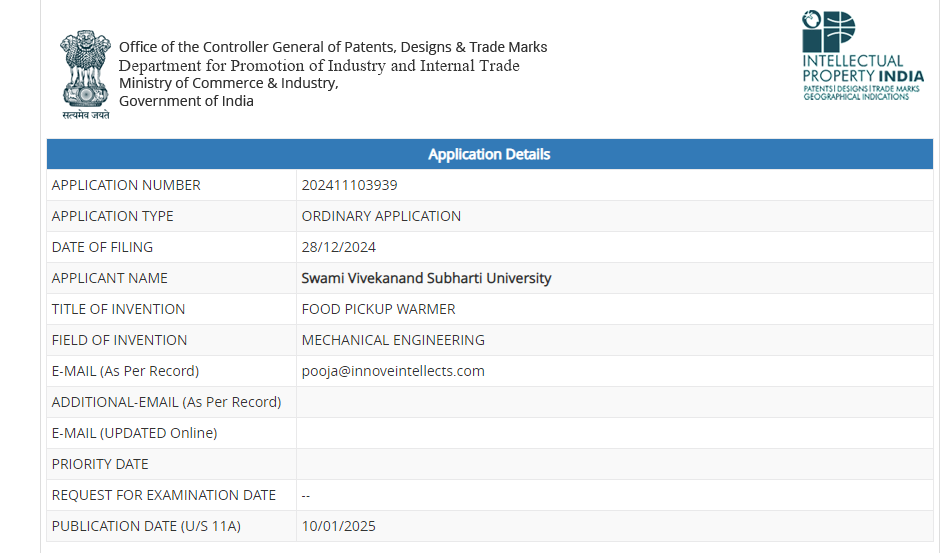The height and width of the screenshot is (553, 950).
Task: Click the publication date 10/01/2025
Action: [339, 526]
